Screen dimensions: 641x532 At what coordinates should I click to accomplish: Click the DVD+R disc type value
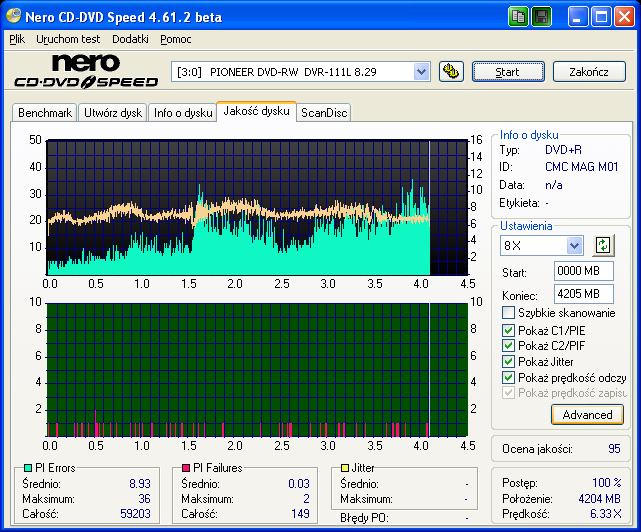tap(563, 150)
